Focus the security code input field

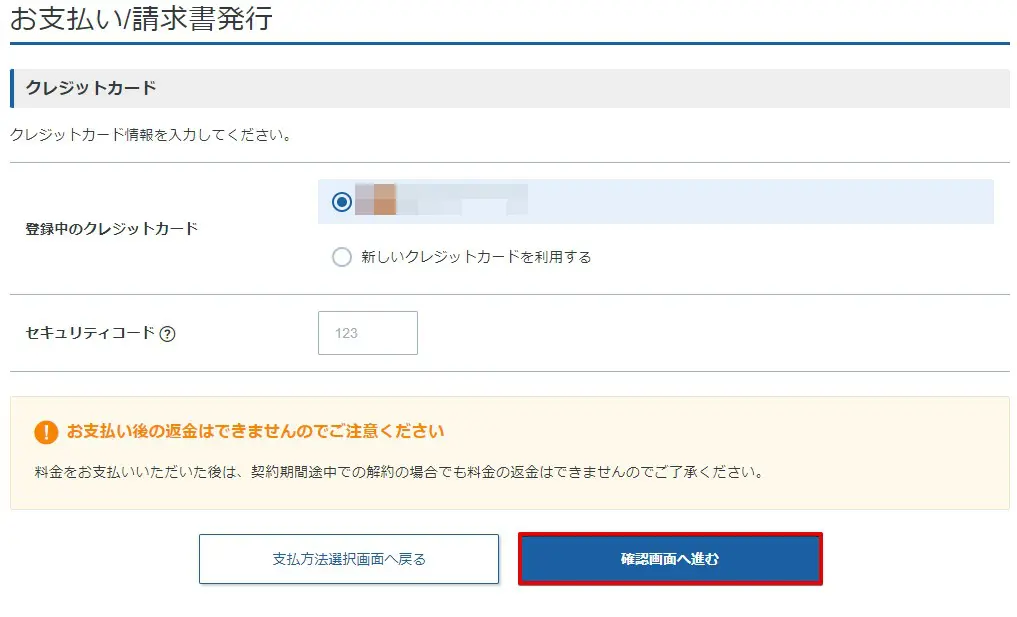click(367, 333)
